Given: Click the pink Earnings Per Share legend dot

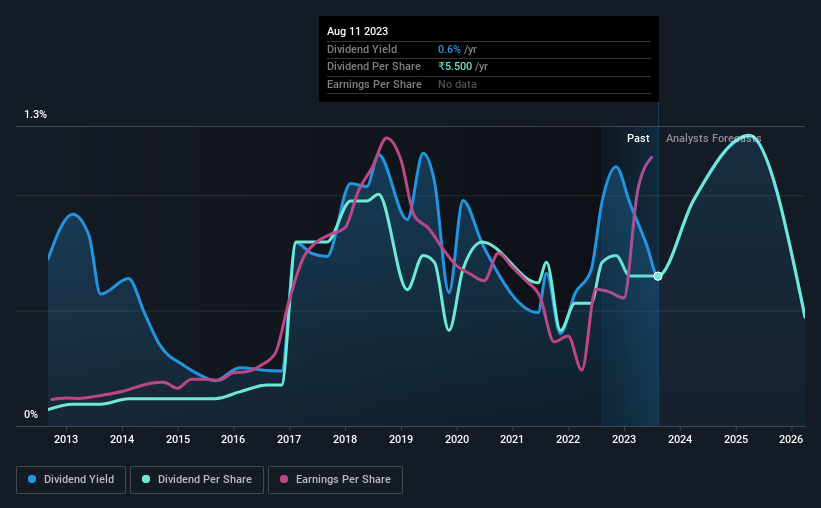Looking at the screenshot, I should [284, 479].
